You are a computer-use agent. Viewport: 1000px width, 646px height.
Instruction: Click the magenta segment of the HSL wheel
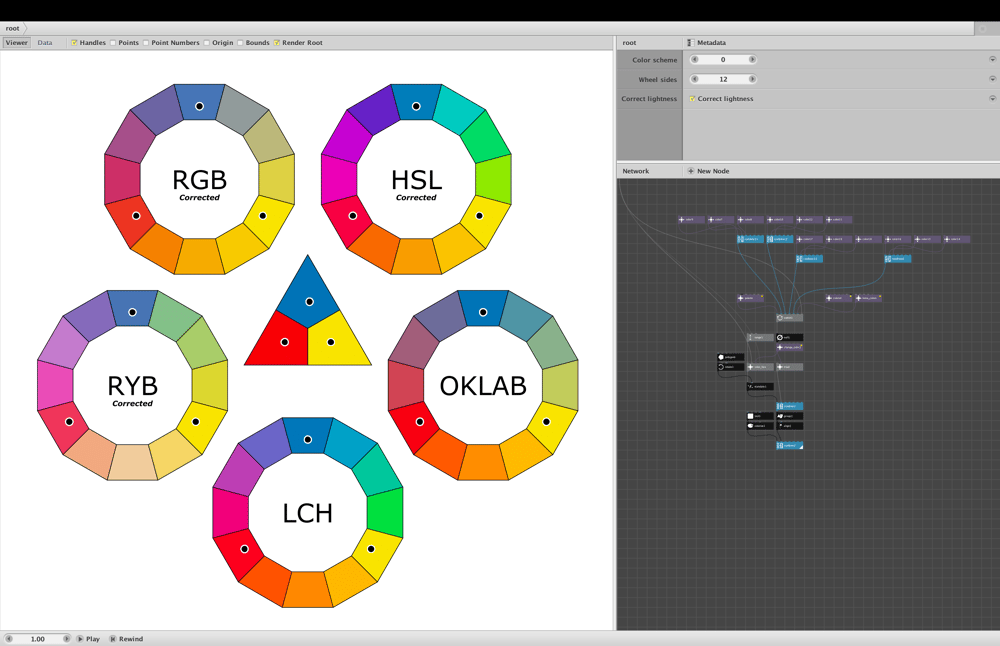tap(339, 179)
